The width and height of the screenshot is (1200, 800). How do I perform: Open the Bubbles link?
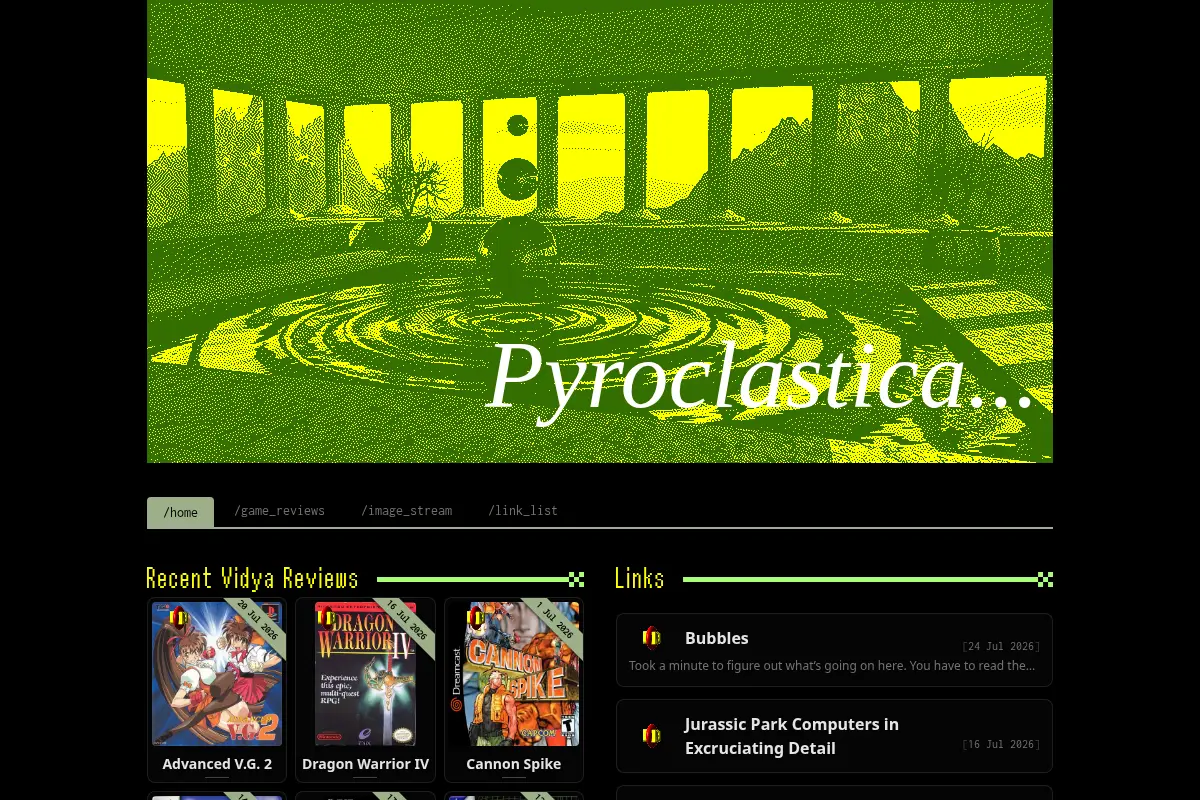[x=716, y=638]
